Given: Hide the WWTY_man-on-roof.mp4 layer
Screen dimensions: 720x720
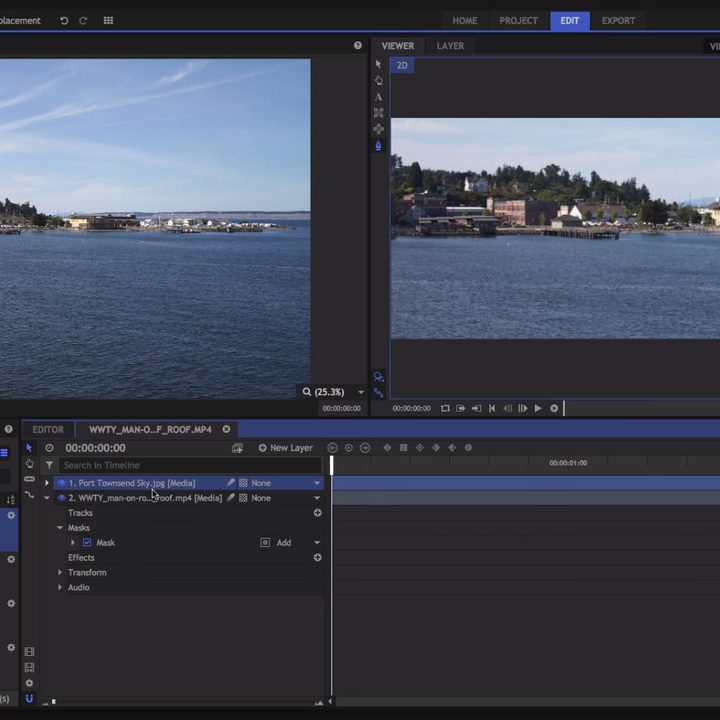Looking at the screenshot, I should point(61,498).
